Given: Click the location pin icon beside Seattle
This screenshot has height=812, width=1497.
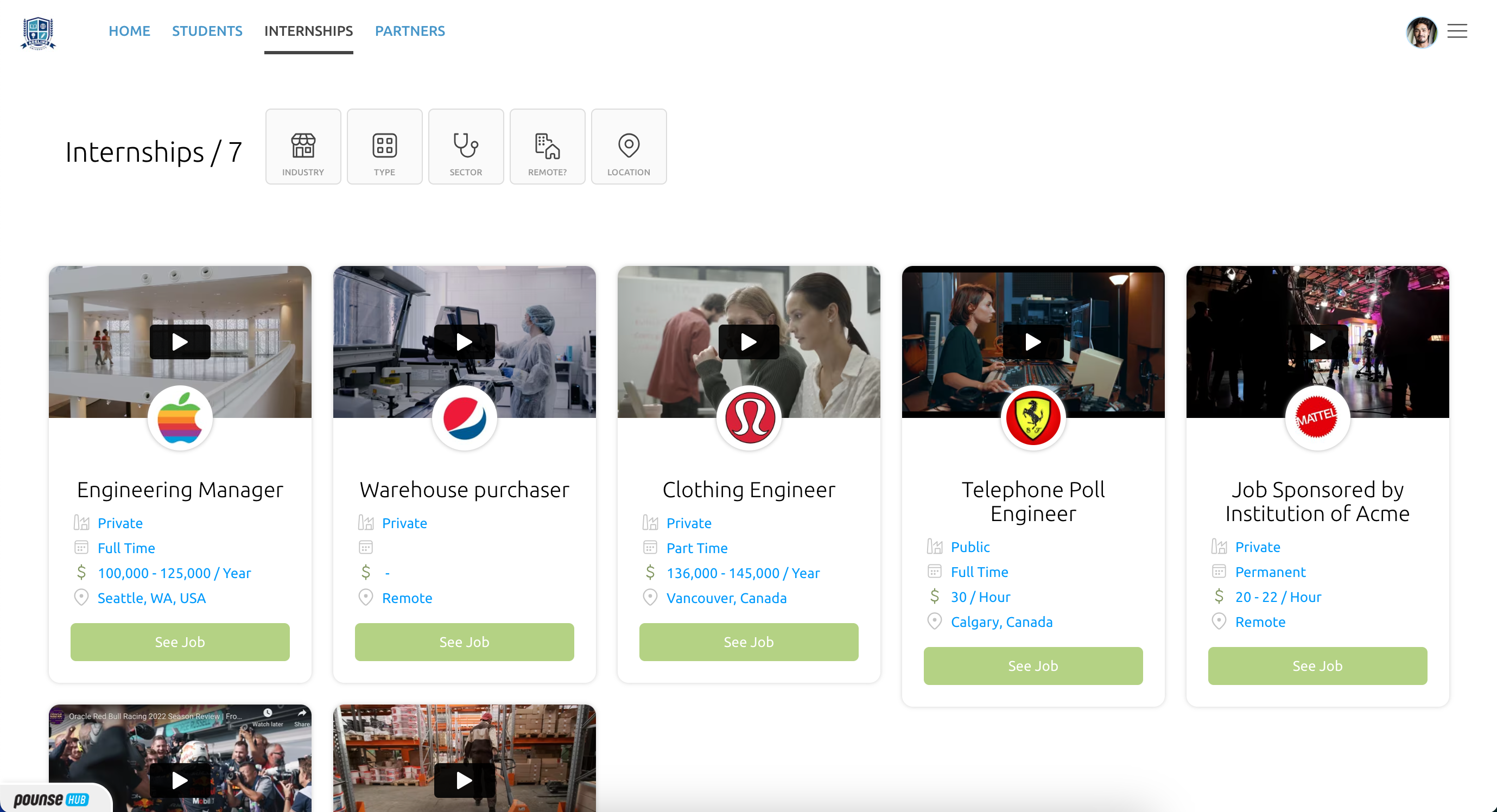Looking at the screenshot, I should click(81, 597).
